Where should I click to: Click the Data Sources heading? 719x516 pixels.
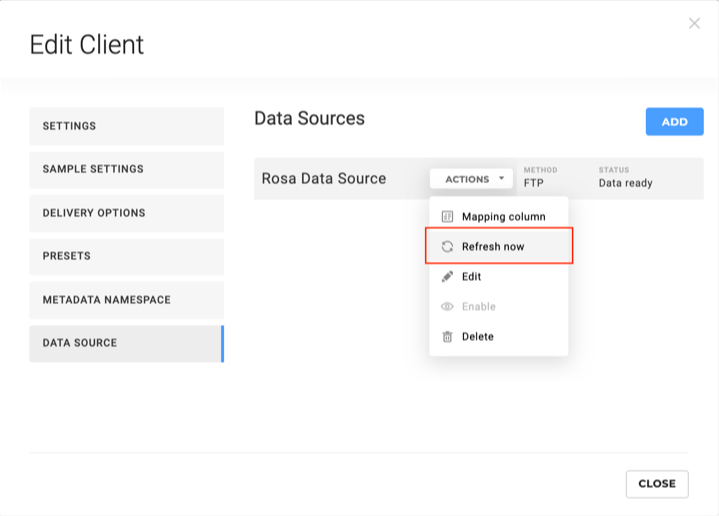(309, 118)
